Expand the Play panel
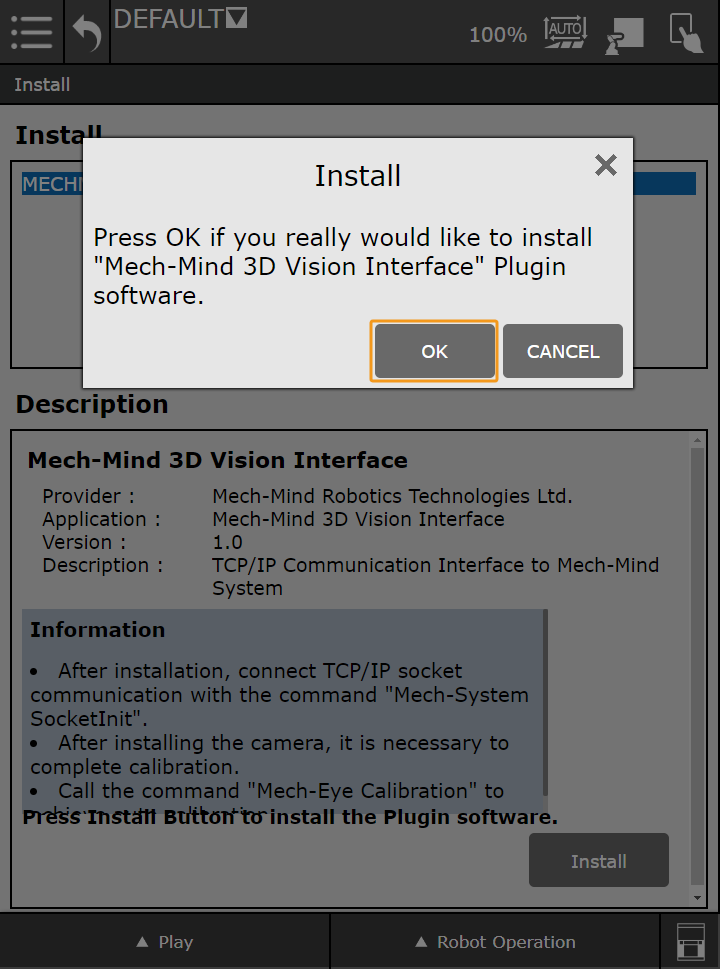 (x=165, y=942)
